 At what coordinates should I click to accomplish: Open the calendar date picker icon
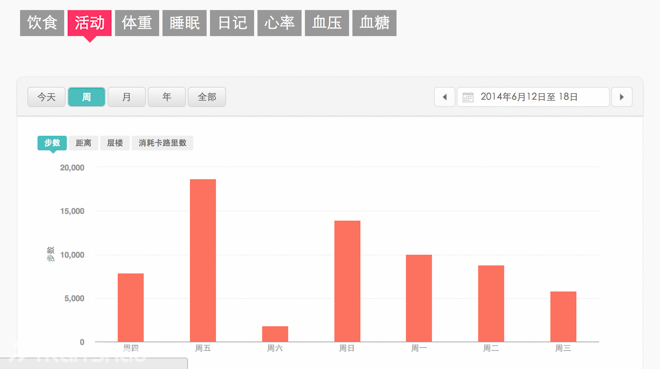coord(468,97)
